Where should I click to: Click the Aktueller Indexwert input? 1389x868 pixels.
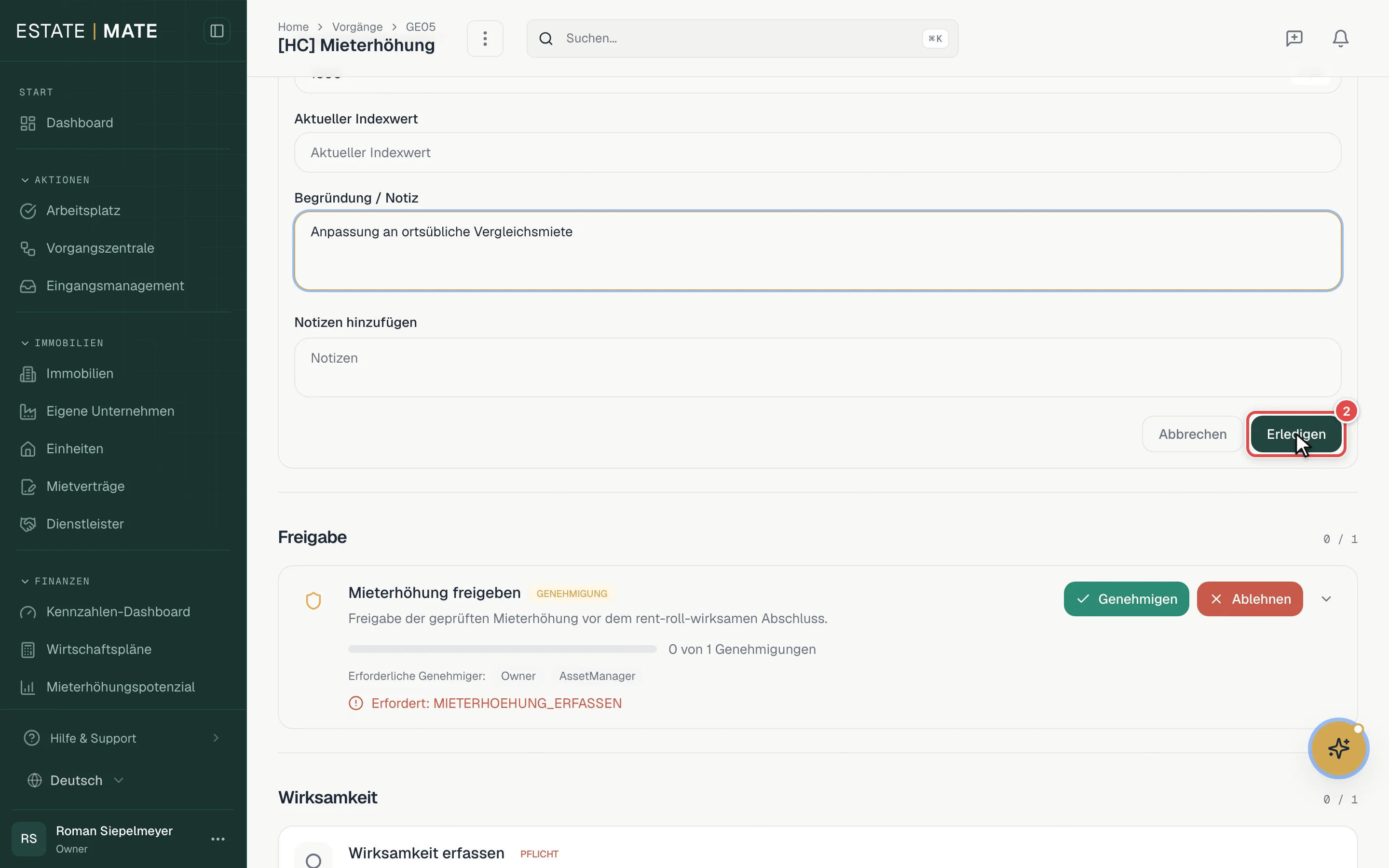pyautogui.click(x=817, y=153)
